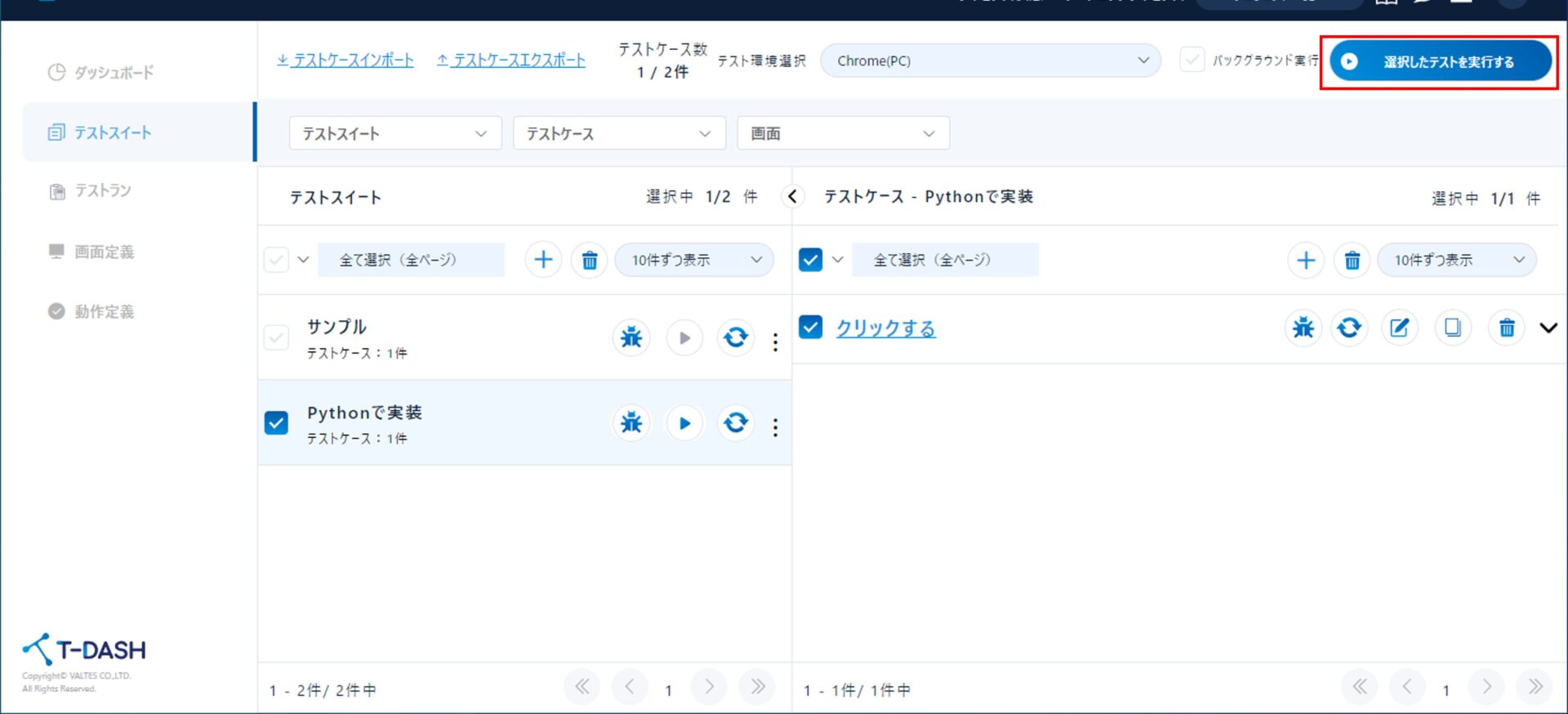Open three-dot menu for サンプル suite
The image size is (1568, 714).
pos(775,342)
